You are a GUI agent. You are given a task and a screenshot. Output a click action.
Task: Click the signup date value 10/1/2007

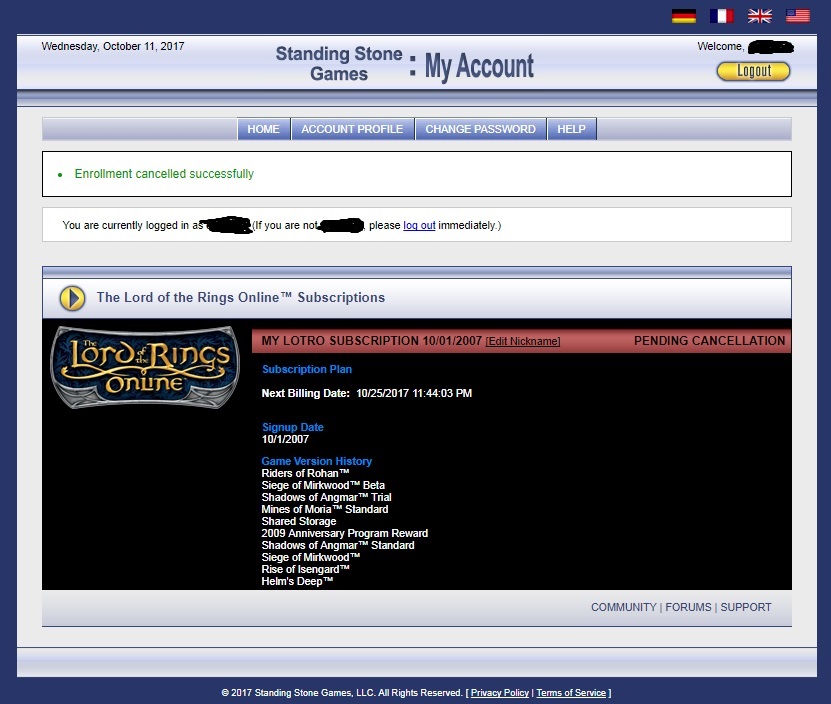coord(285,439)
